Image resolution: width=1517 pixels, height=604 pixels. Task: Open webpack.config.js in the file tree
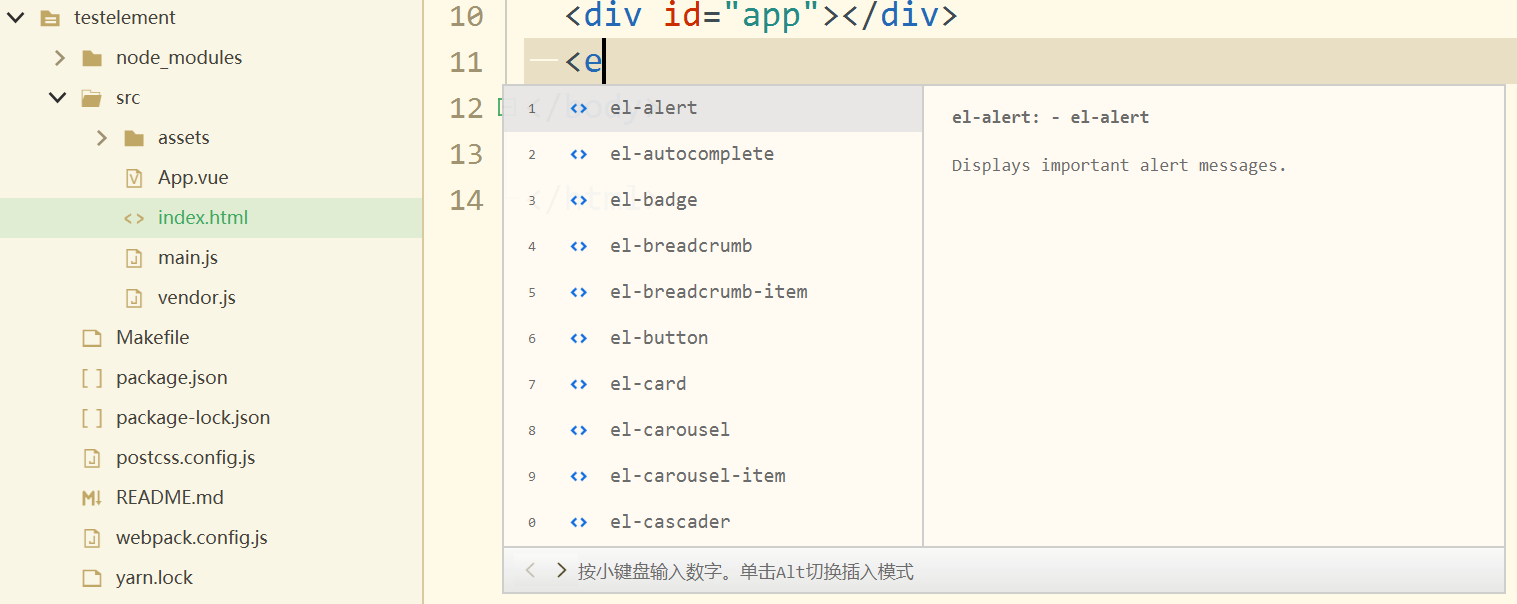(191, 538)
